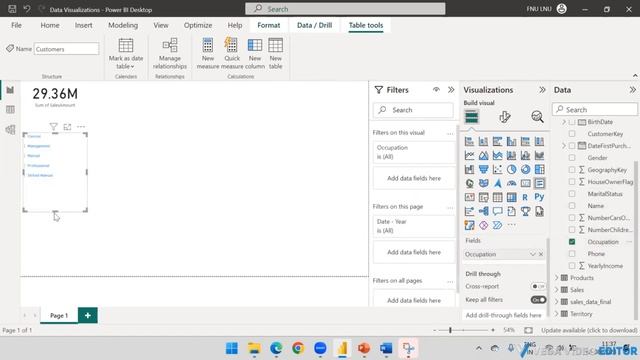Click Update available download link
The height and width of the screenshot is (360, 640).
click(589, 330)
